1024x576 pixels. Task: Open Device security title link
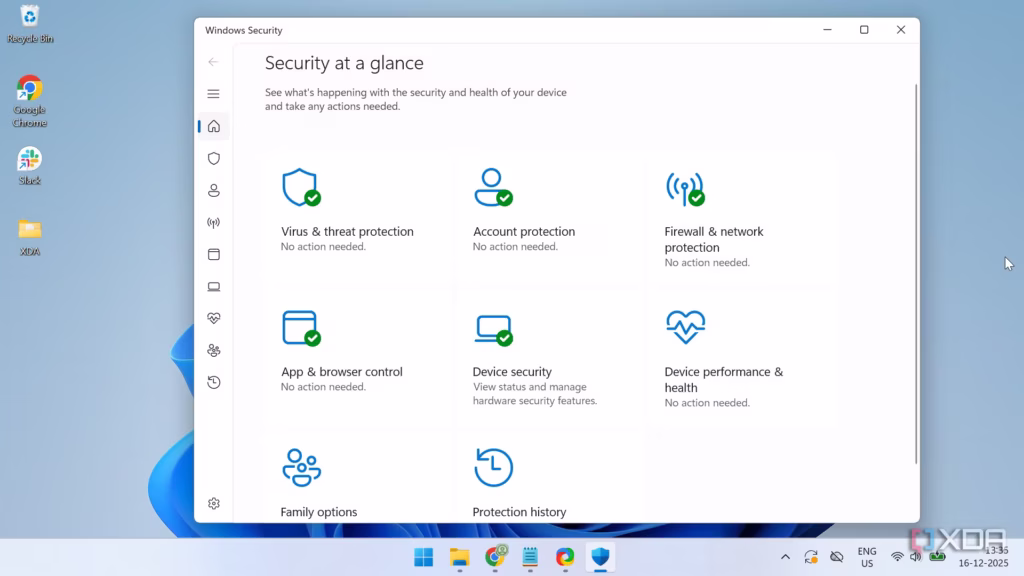pyautogui.click(x=512, y=372)
